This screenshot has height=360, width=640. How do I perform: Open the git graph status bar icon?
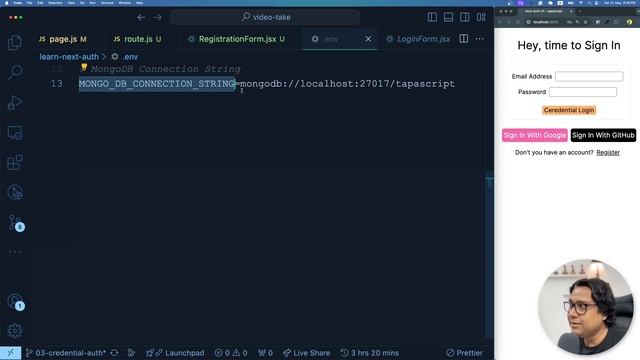coord(131,353)
